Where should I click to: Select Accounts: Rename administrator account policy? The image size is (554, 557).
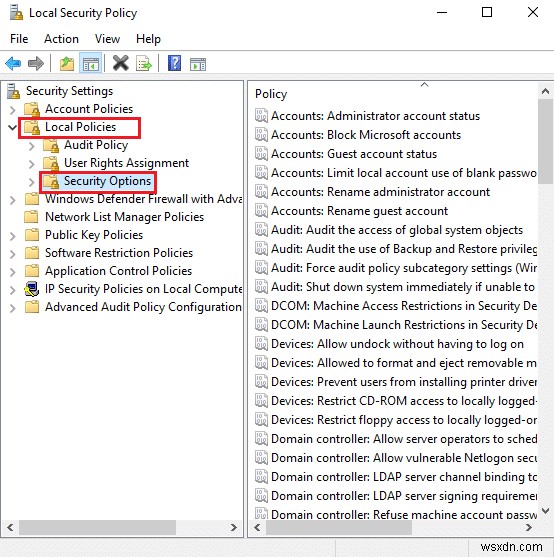tap(380, 192)
